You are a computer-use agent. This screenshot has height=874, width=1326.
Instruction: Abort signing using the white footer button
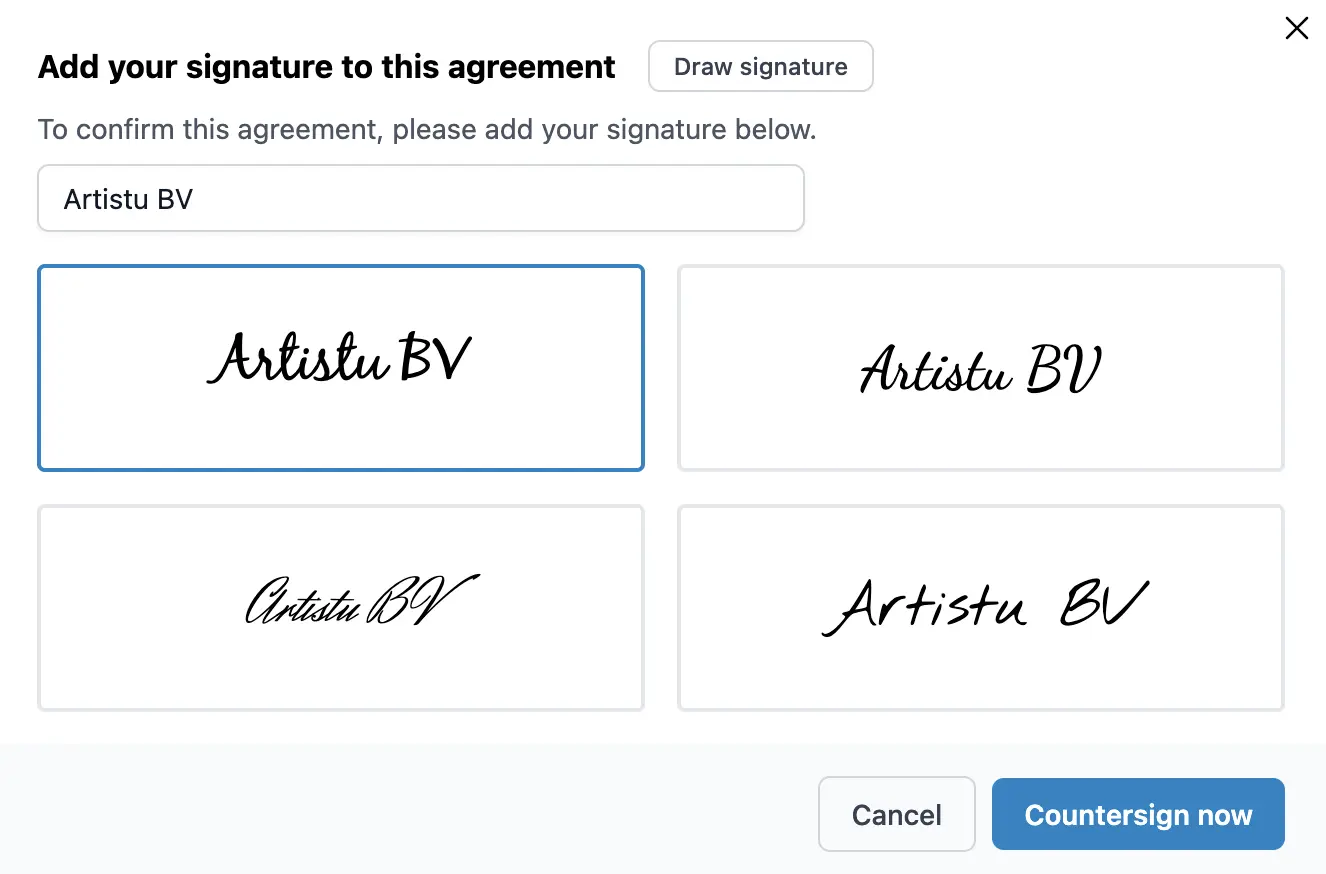pos(896,814)
